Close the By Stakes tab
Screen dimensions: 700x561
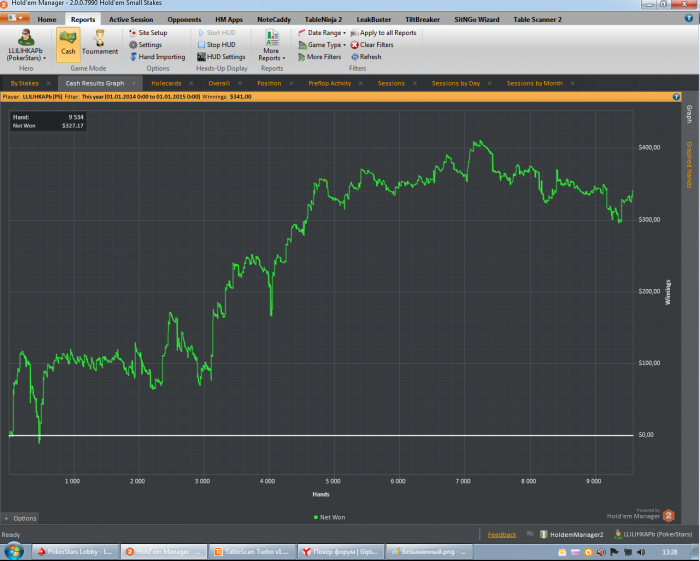point(49,83)
